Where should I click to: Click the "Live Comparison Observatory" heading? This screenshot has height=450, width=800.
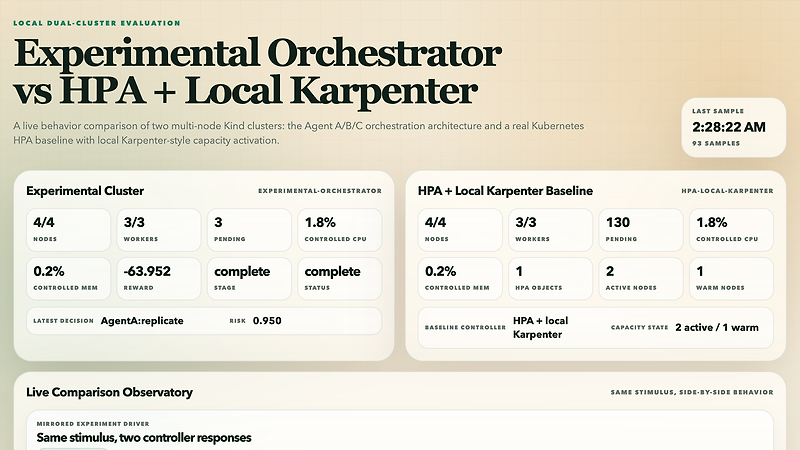pos(109,392)
